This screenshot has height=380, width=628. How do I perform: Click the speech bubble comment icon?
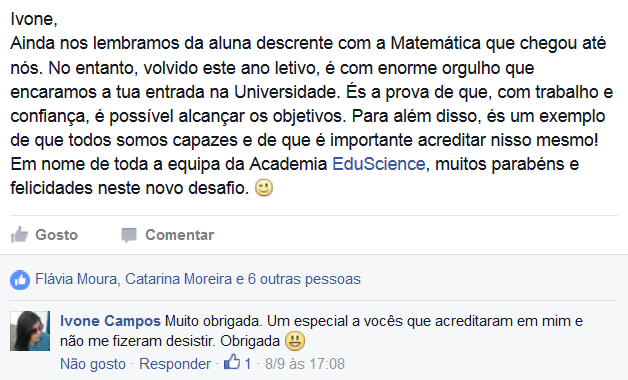coord(129,235)
